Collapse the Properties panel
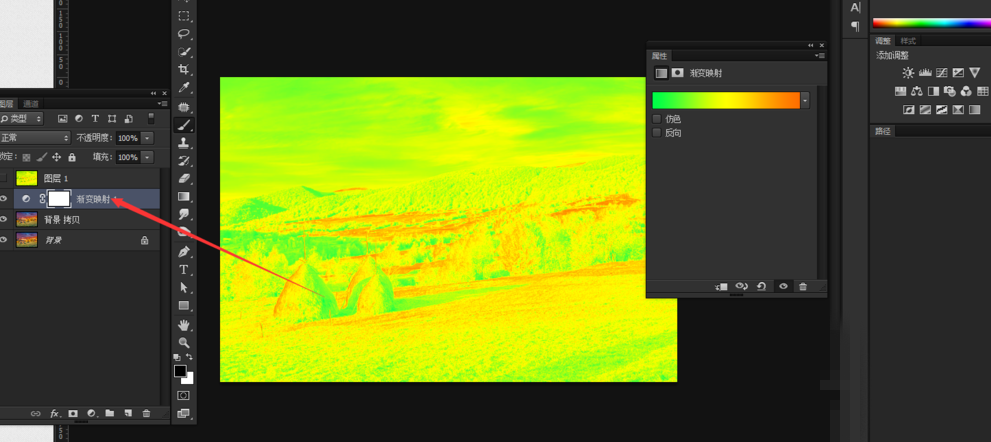Image resolution: width=991 pixels, height=442 pixels. pos(811,46)
